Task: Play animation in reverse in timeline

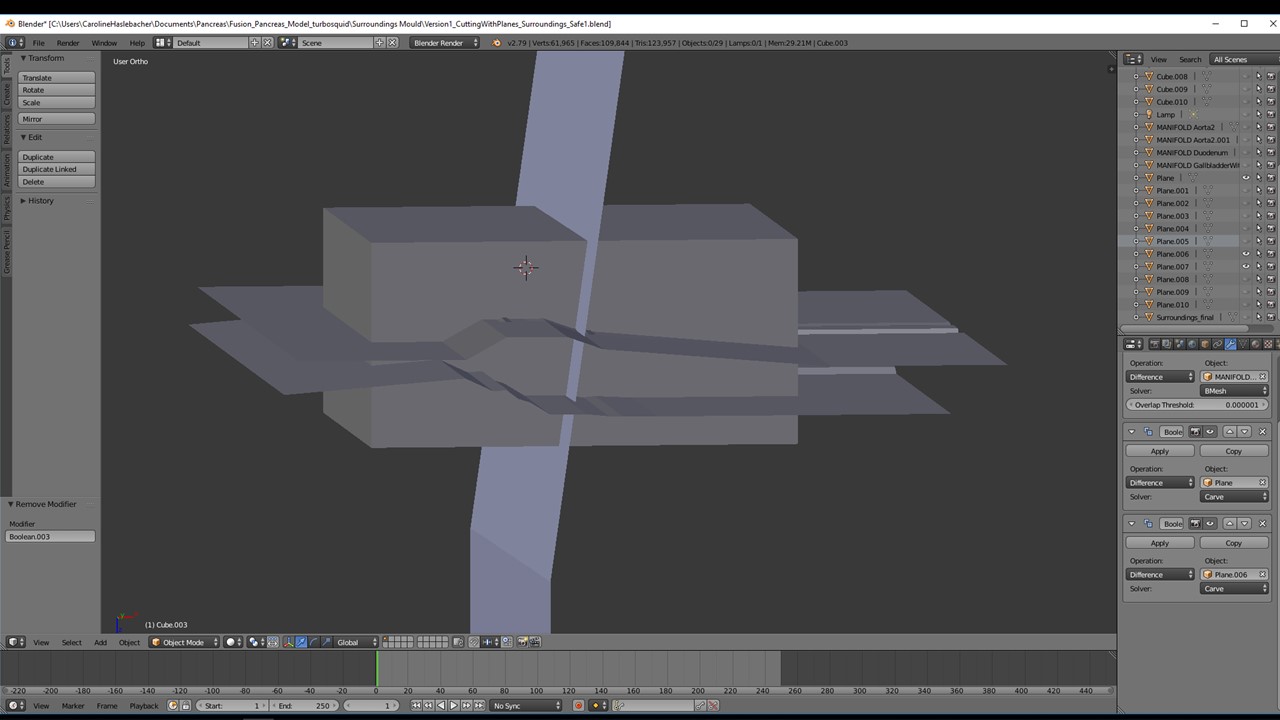Action: click(x=441, y=705)
